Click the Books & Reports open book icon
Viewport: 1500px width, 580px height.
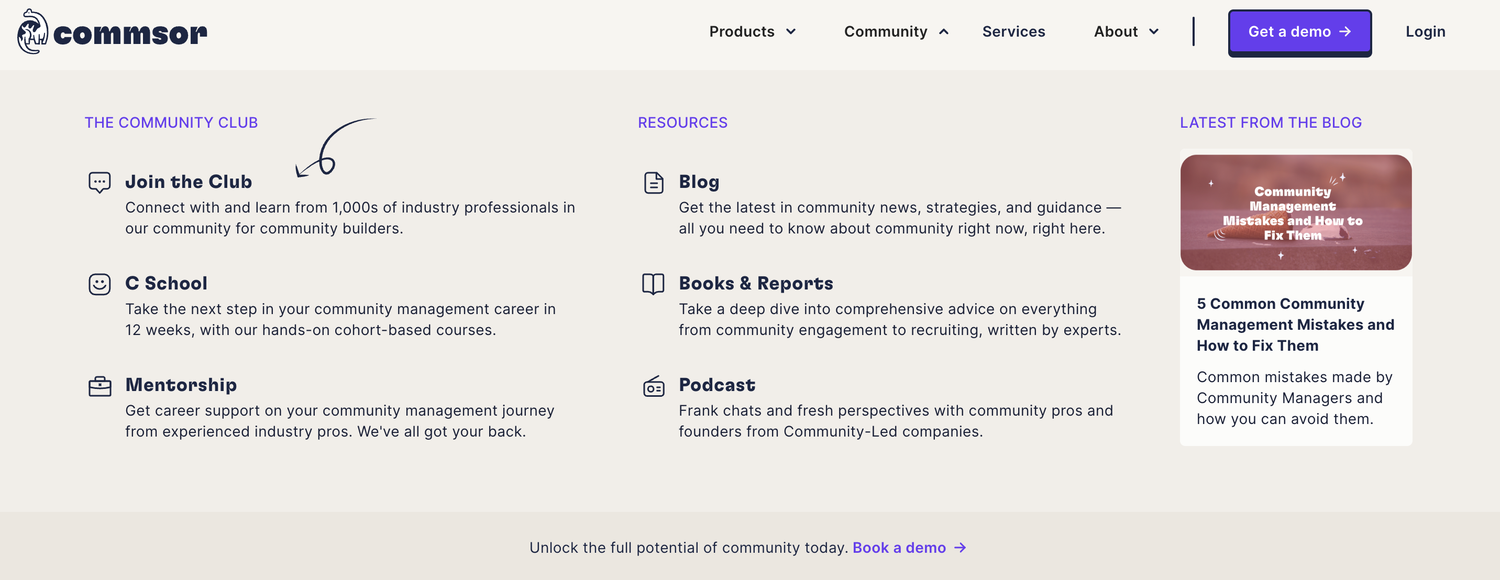pyautogui.click(x=653, y=284)
